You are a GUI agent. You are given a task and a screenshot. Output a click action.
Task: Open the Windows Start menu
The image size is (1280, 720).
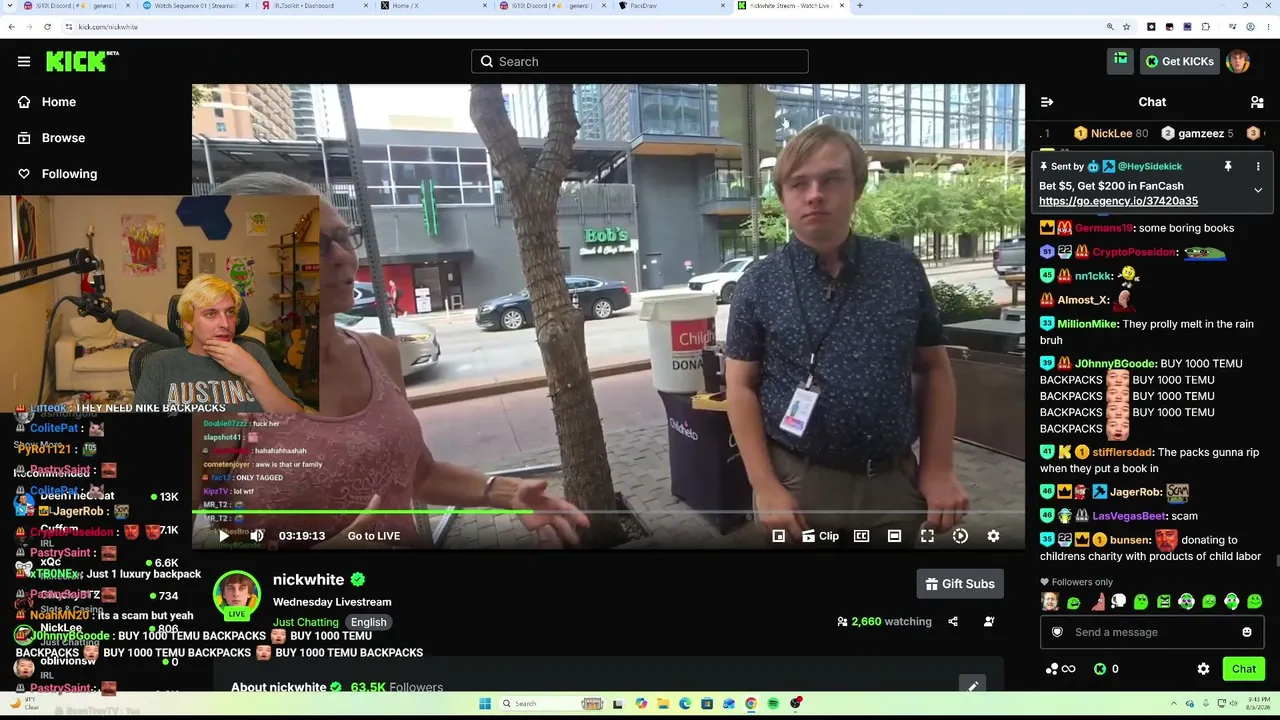(485, 704)
